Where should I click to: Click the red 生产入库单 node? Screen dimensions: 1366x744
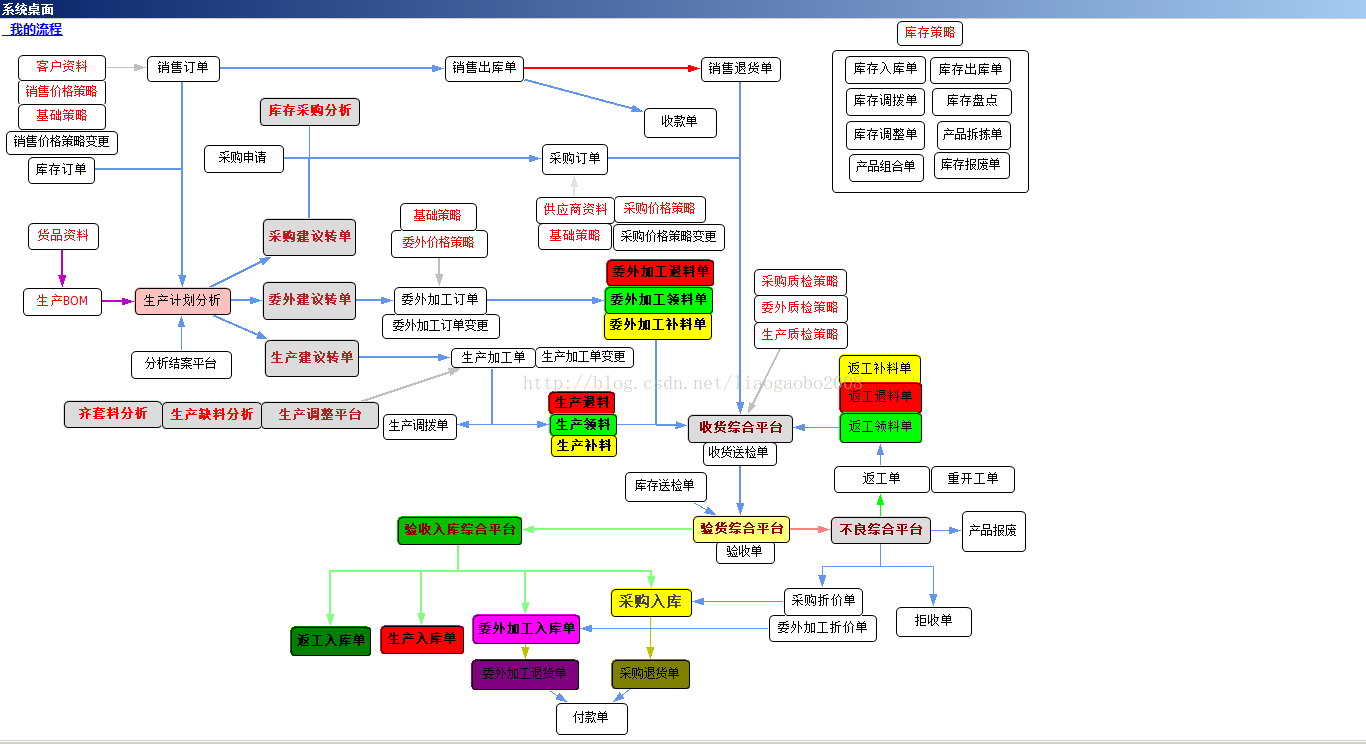(x=422, y=639)
